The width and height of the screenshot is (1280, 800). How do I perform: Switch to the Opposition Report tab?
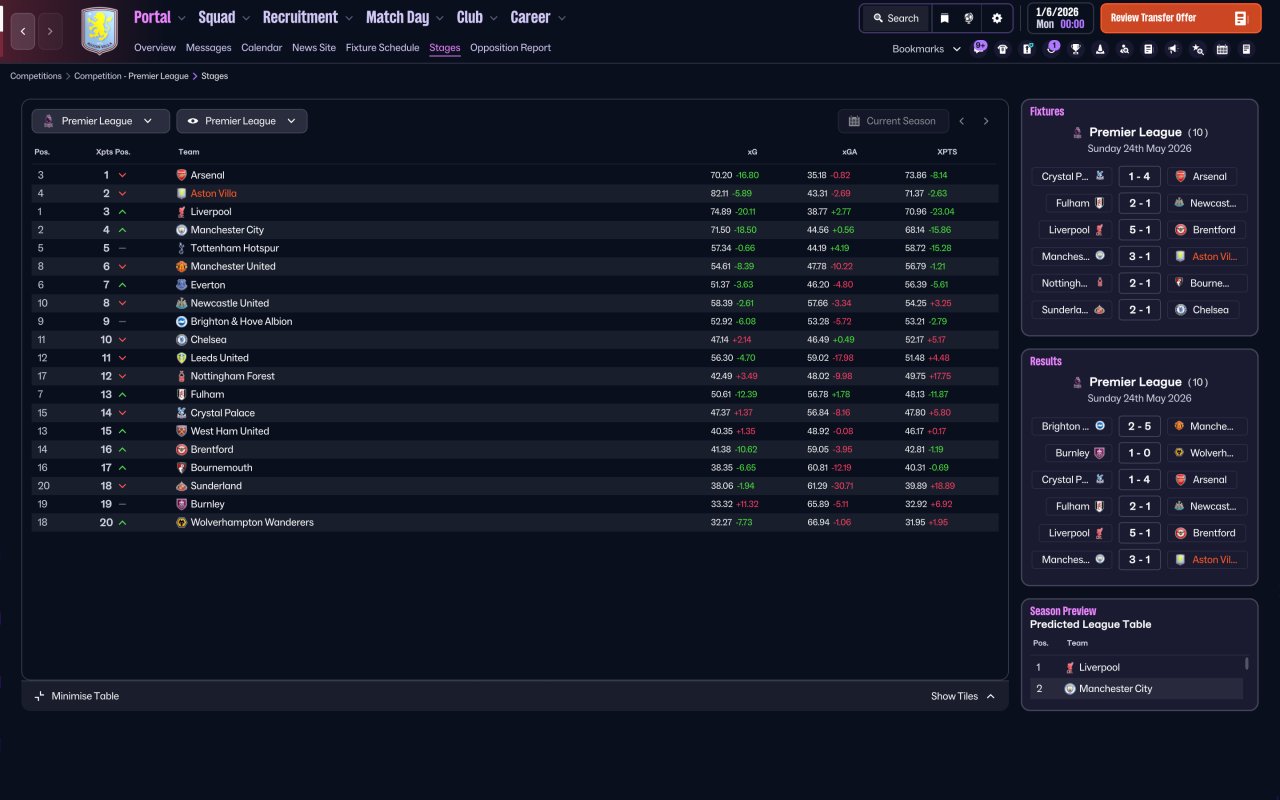point(510,48)
